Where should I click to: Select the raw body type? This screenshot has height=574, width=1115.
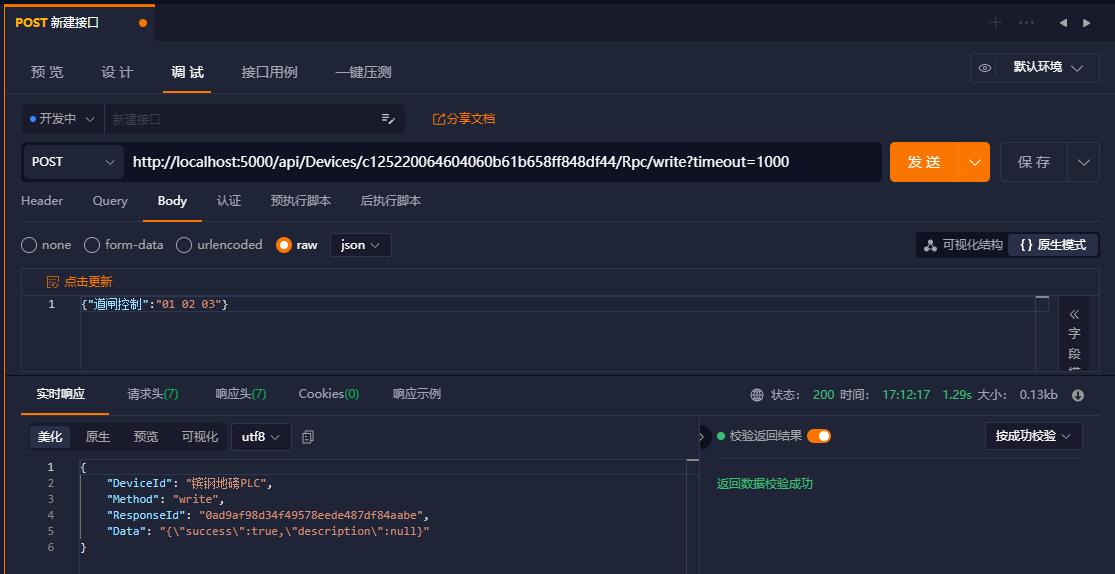coord(284,245)
